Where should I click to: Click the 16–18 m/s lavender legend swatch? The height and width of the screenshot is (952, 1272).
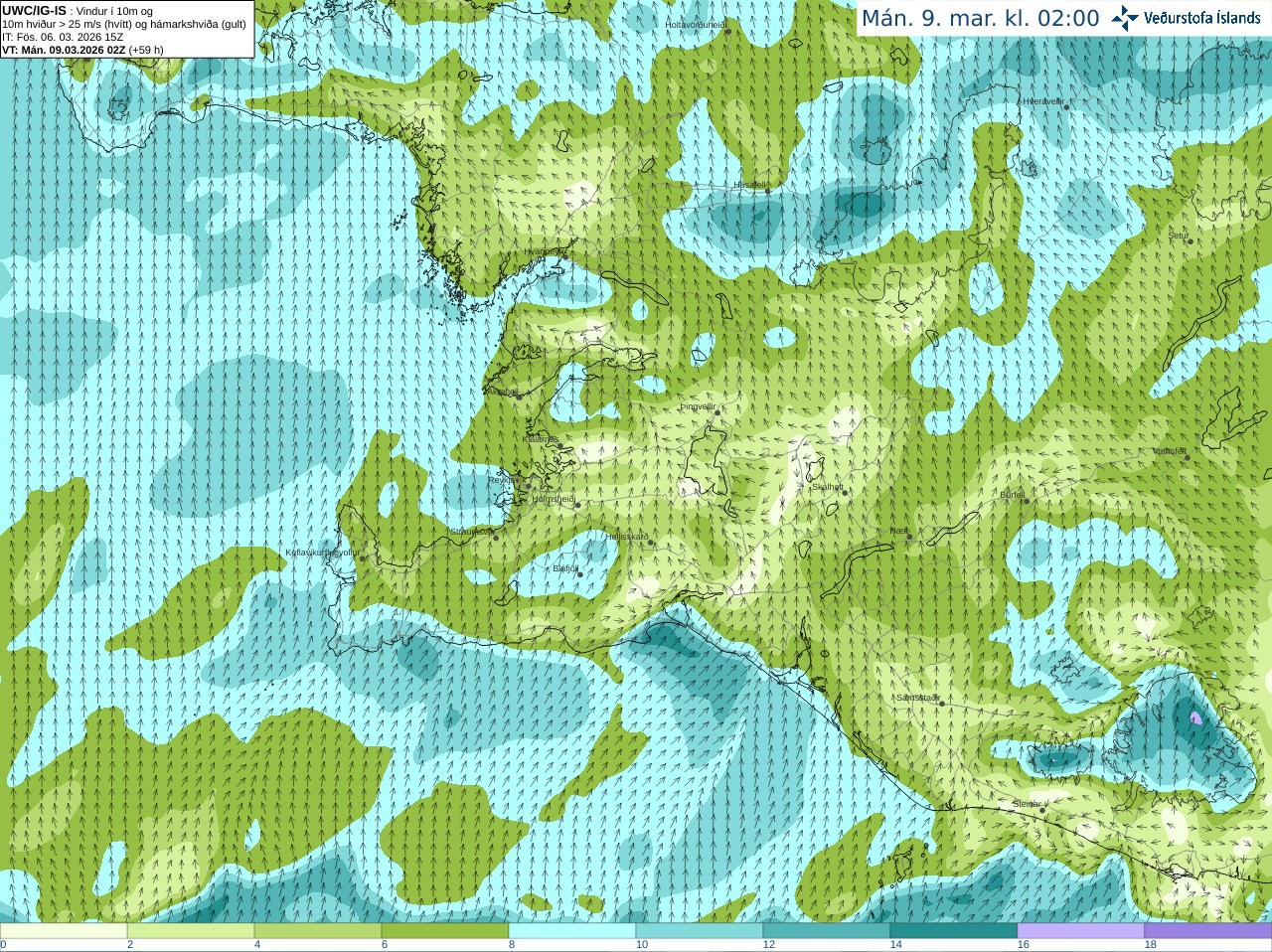1081,931
